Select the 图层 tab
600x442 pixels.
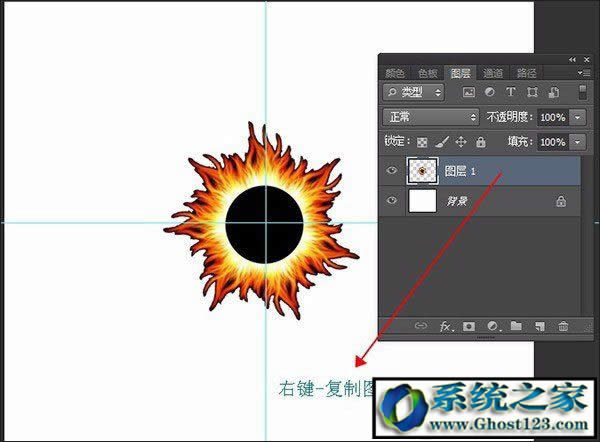pyautogui.click(x=460, y=73)
